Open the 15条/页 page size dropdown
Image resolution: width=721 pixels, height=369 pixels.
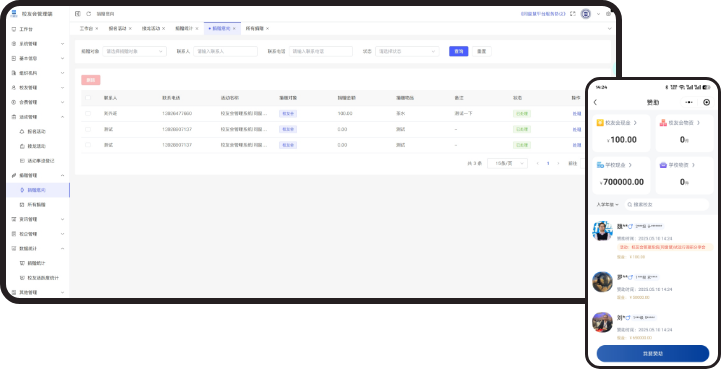pyautogui.click(x=507, y=163)
